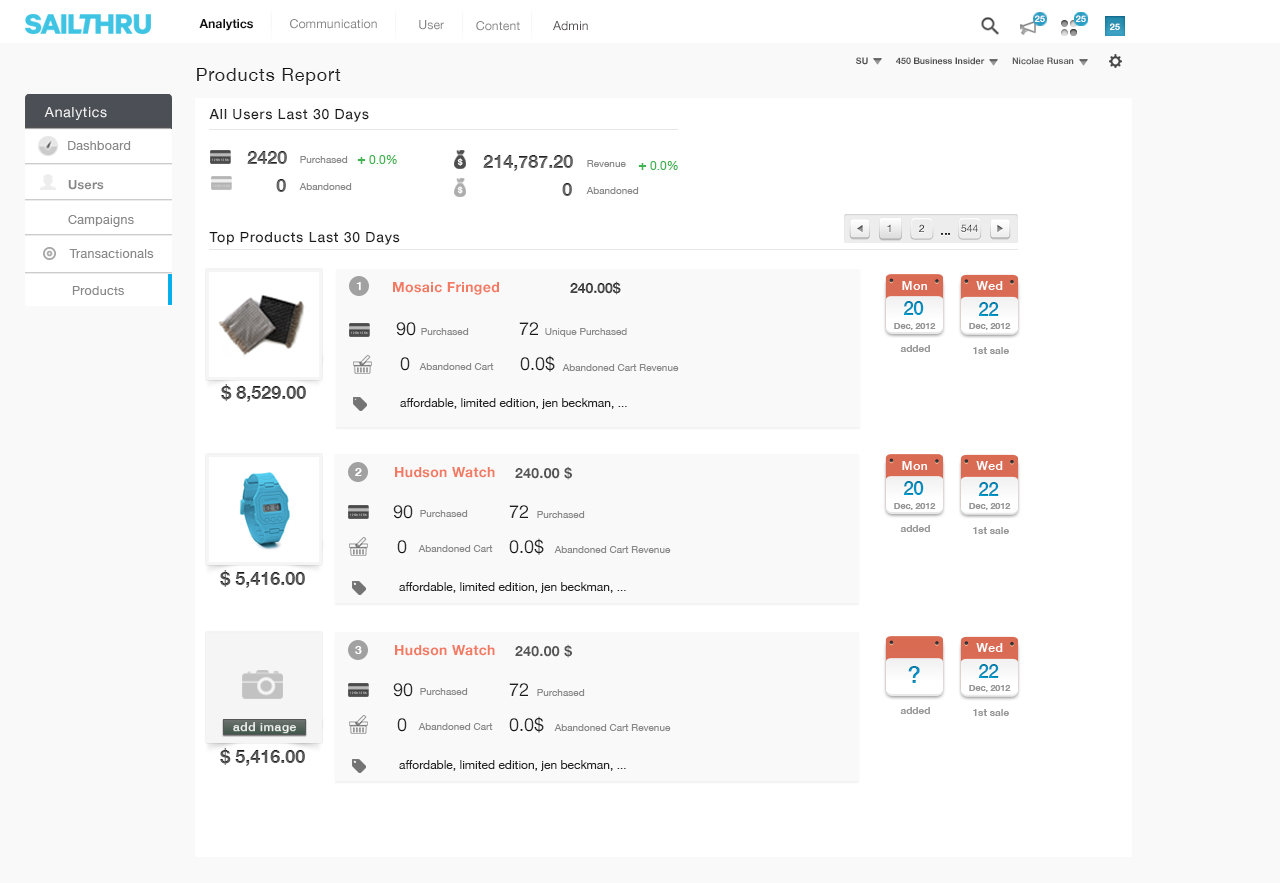1280x883 pixels.
Task: Go to previous page arrow in pagination
Action: pos(860,229)
